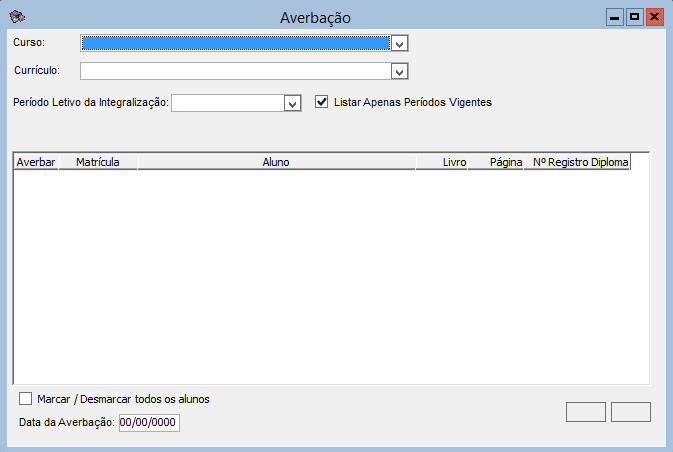Expand the Currículo dropdown arrow

[x=399, y=72]
